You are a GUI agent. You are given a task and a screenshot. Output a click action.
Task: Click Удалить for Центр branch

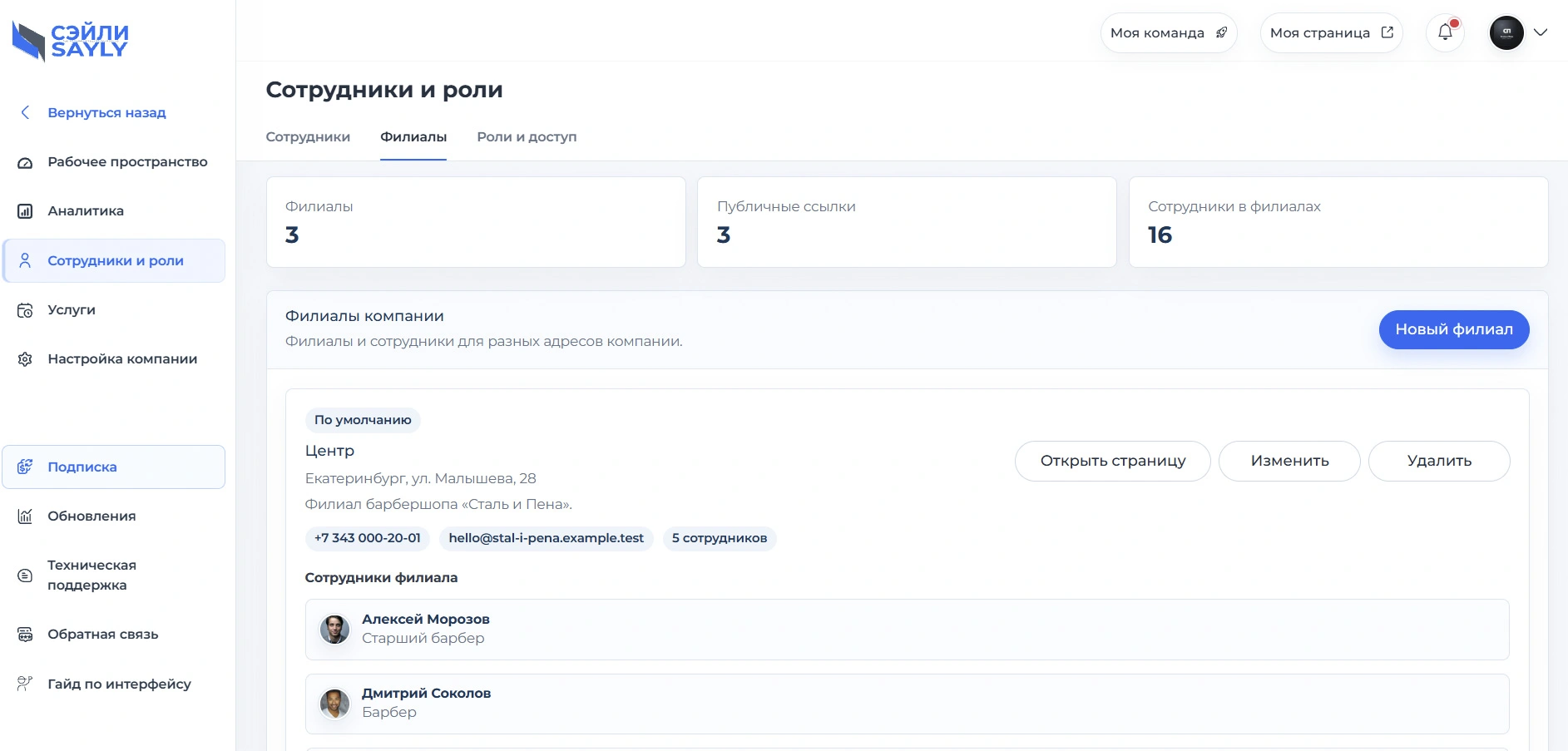1439,461
